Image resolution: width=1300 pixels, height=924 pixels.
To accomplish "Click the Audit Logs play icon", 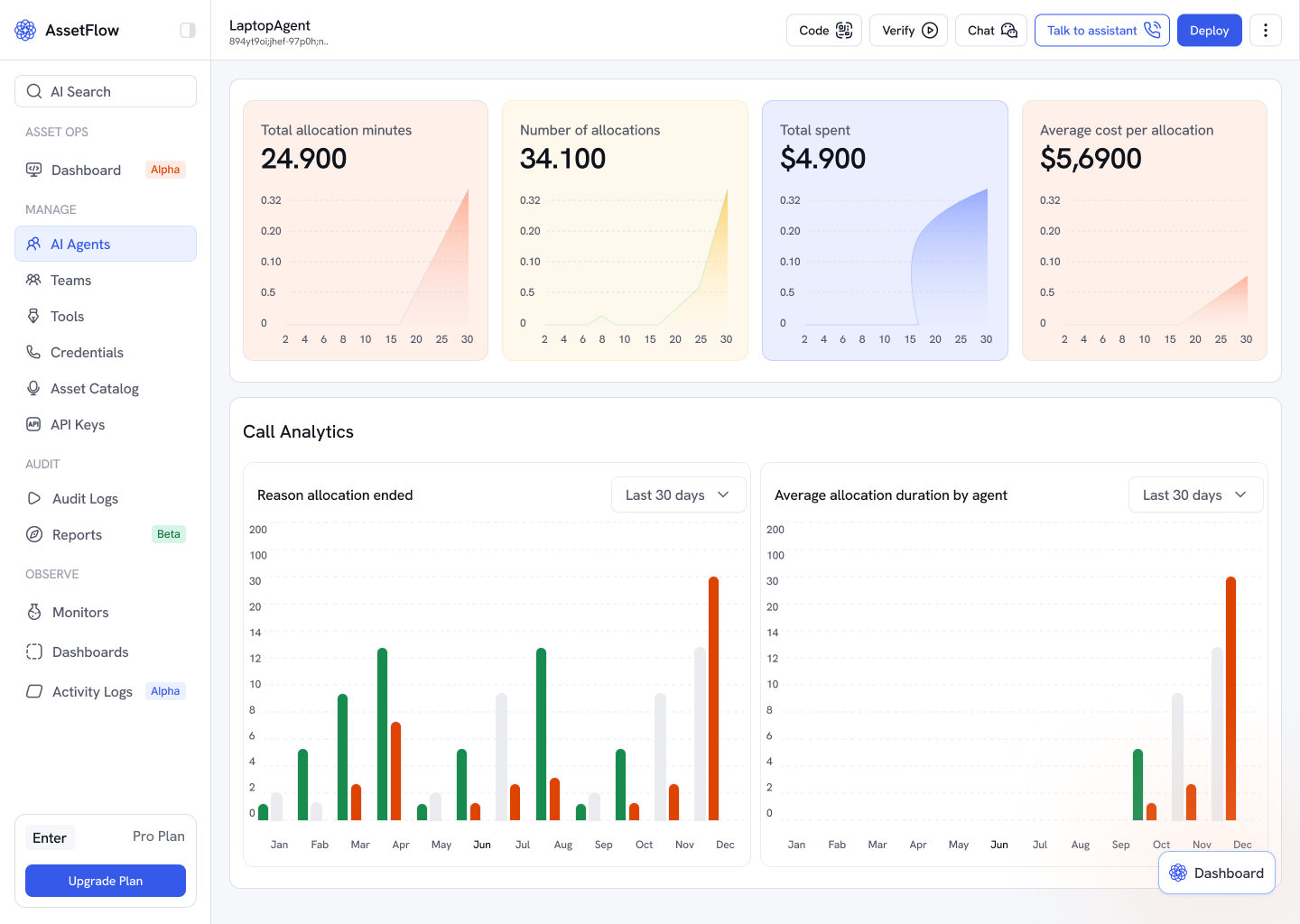I will coord(34,498).
